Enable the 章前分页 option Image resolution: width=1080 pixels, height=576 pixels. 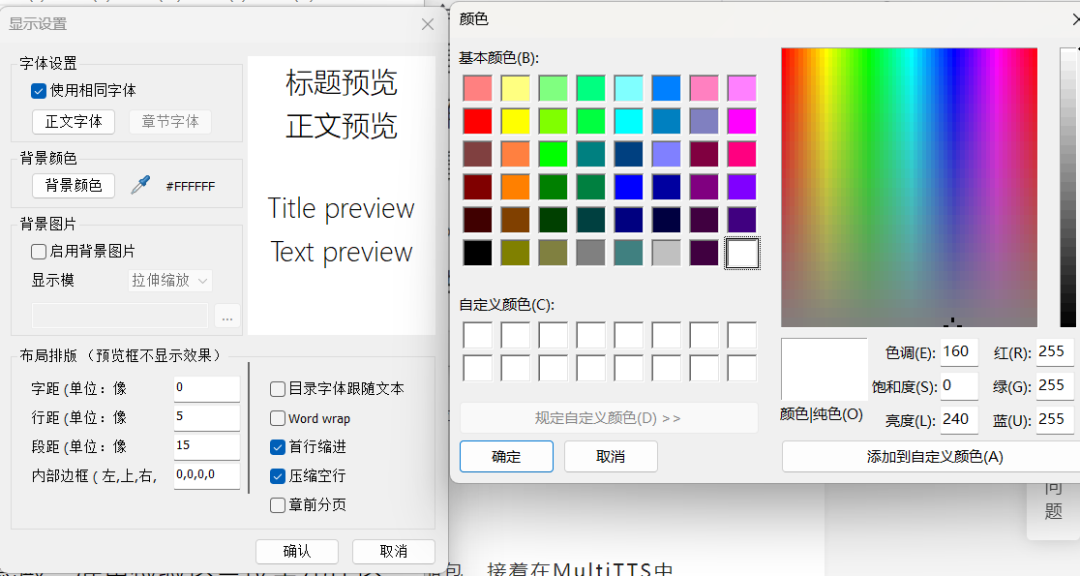[278, 505]
